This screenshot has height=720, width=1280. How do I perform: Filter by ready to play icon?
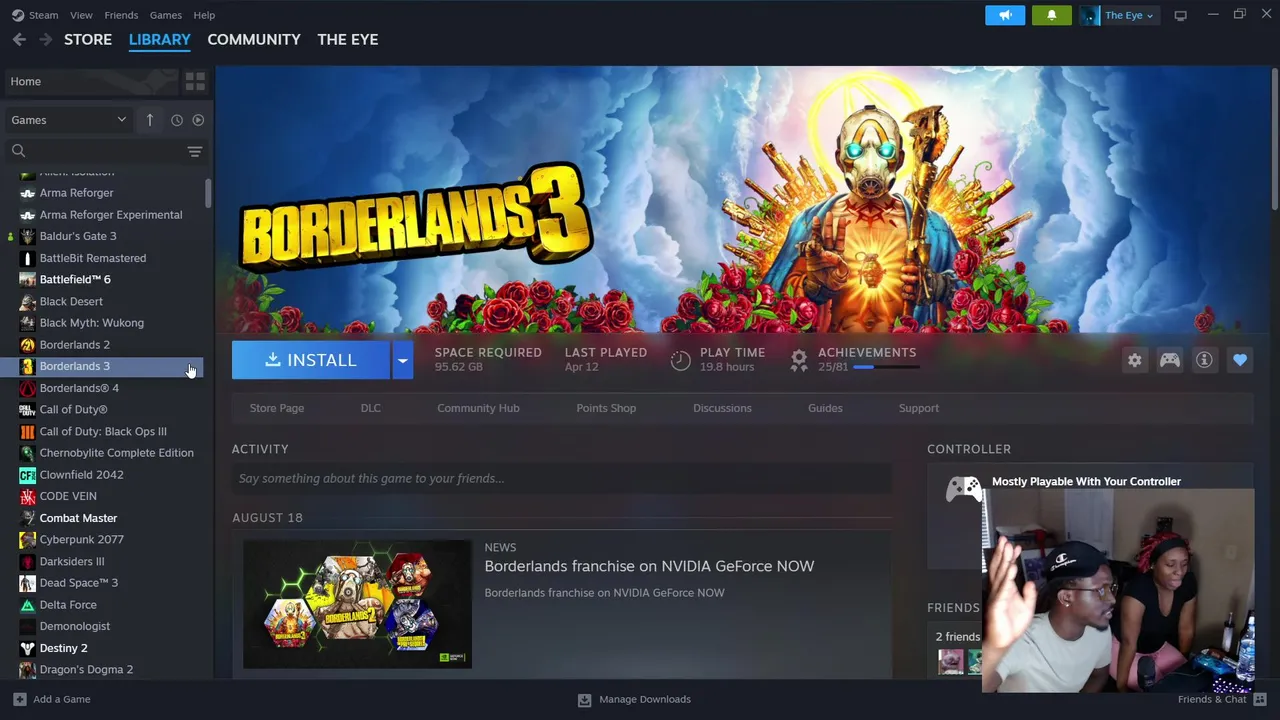pyautogui.click(x=198, y=120)
